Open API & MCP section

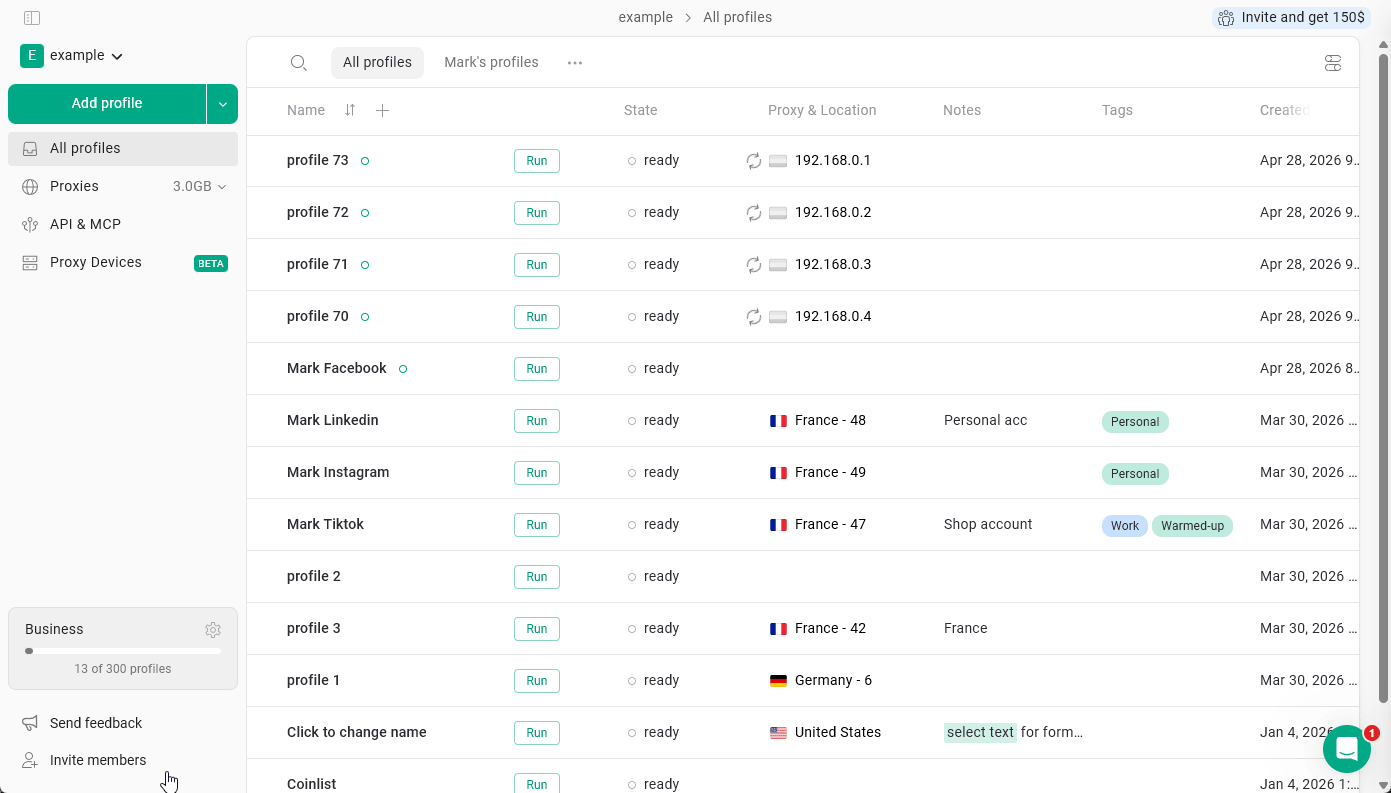(123, 225)
